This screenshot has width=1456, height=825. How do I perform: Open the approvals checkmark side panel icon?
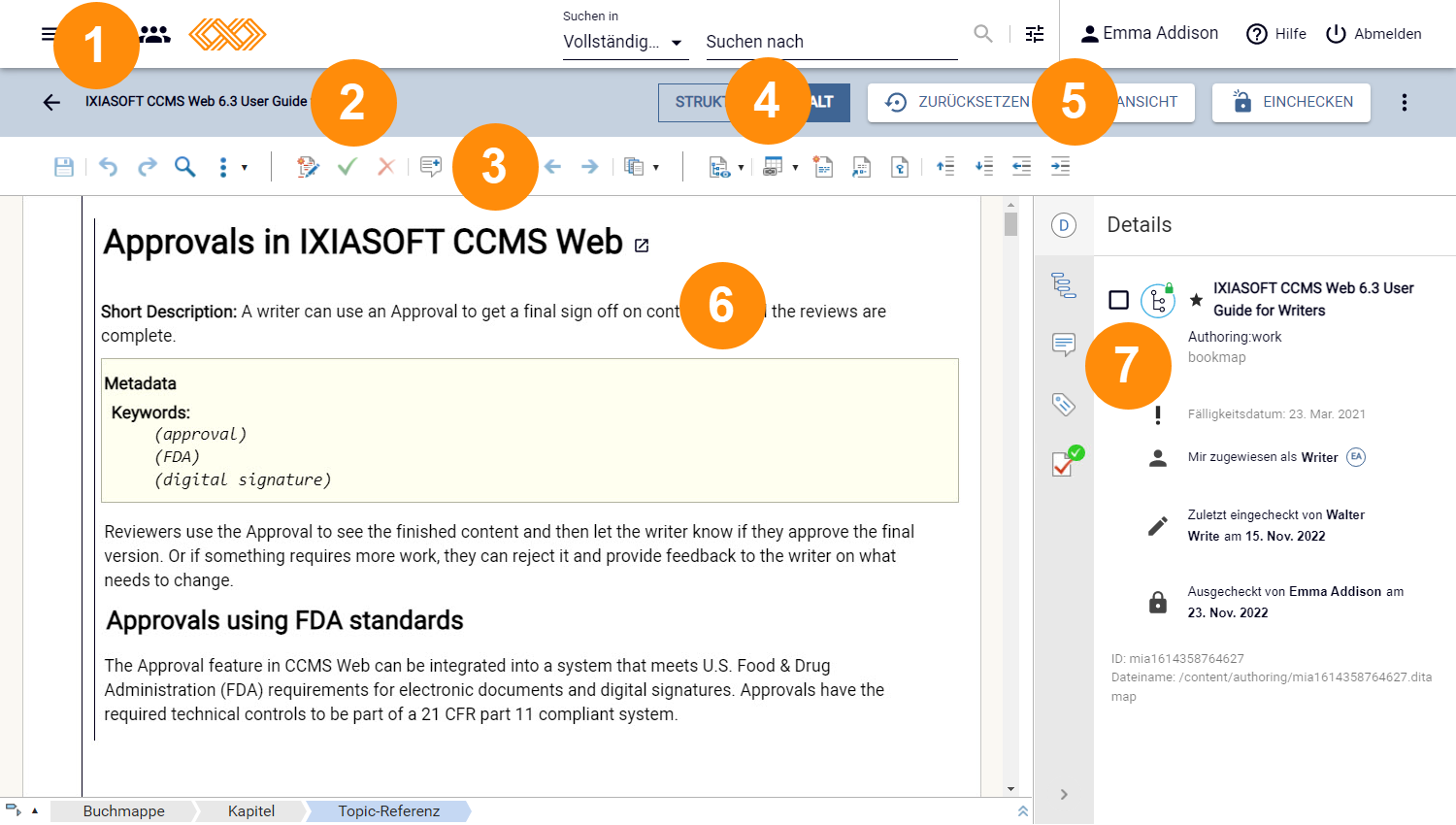click(x=1068, y=461)
